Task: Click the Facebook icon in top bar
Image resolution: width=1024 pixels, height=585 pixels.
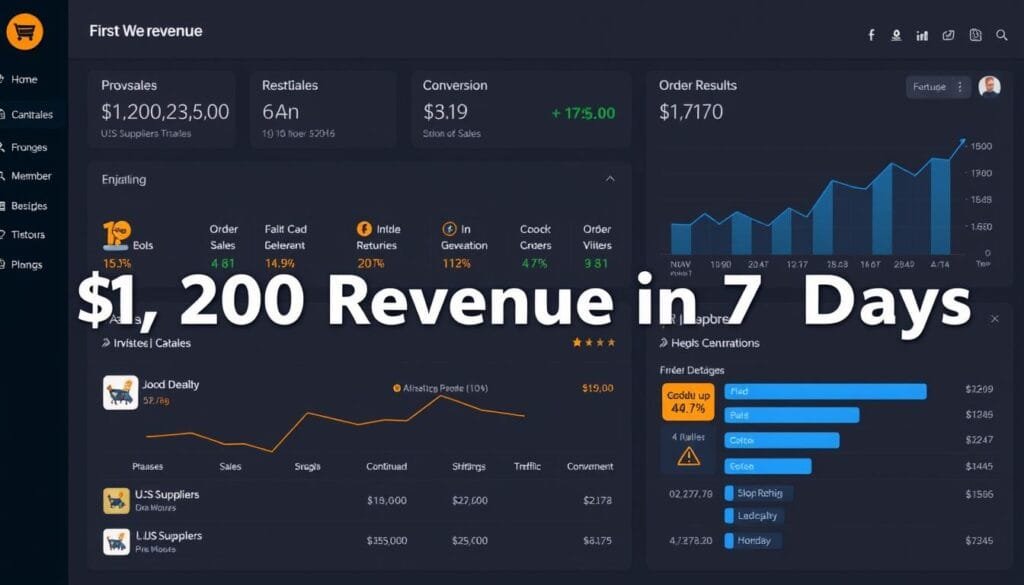Action: [x=871, y=35]
